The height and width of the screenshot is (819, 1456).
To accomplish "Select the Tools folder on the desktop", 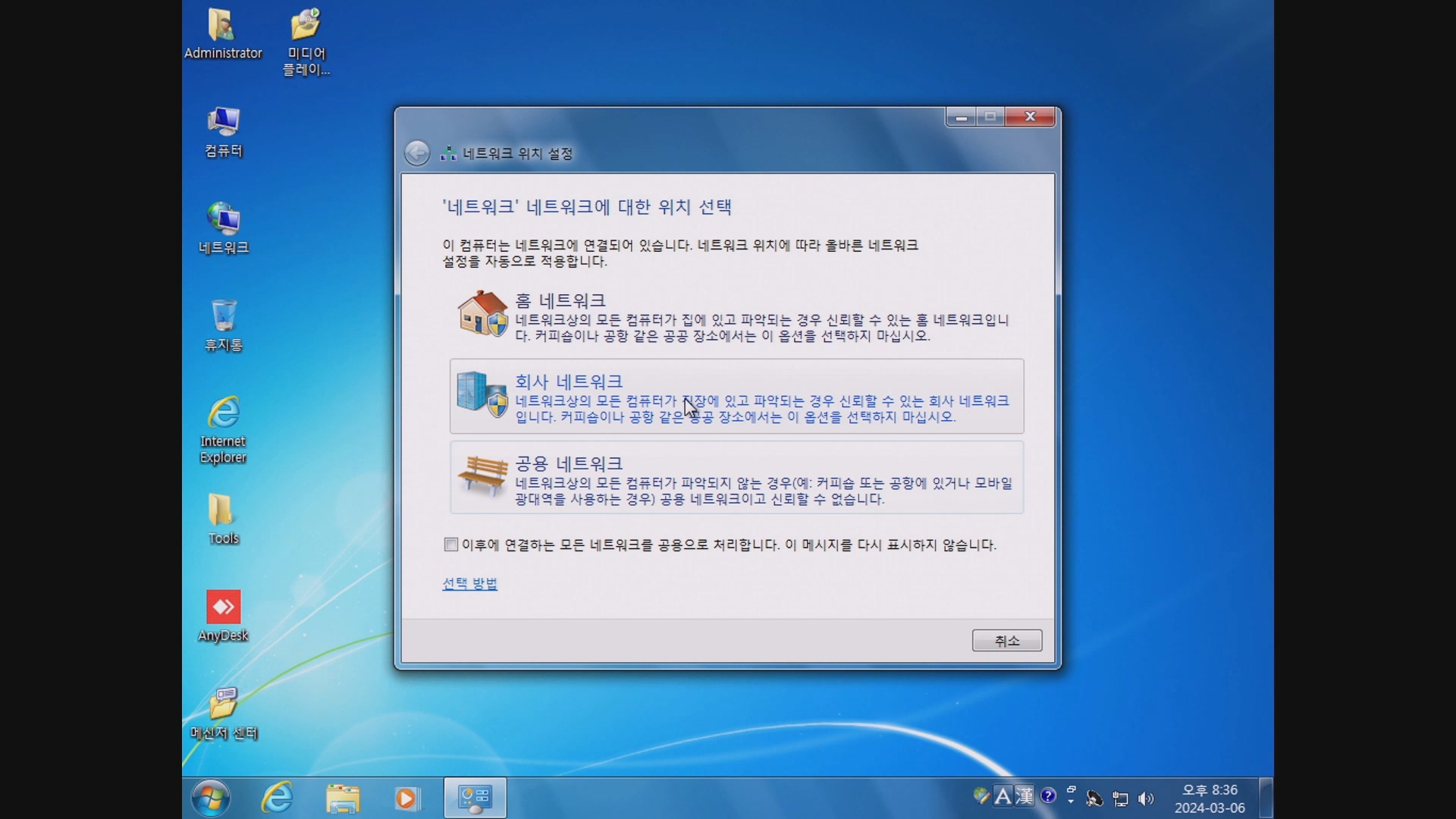I will click(x=223, y=519).
